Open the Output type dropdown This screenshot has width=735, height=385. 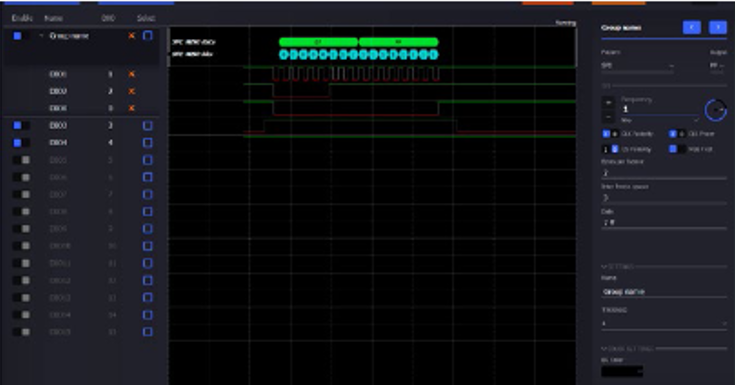tap(717, 66)
